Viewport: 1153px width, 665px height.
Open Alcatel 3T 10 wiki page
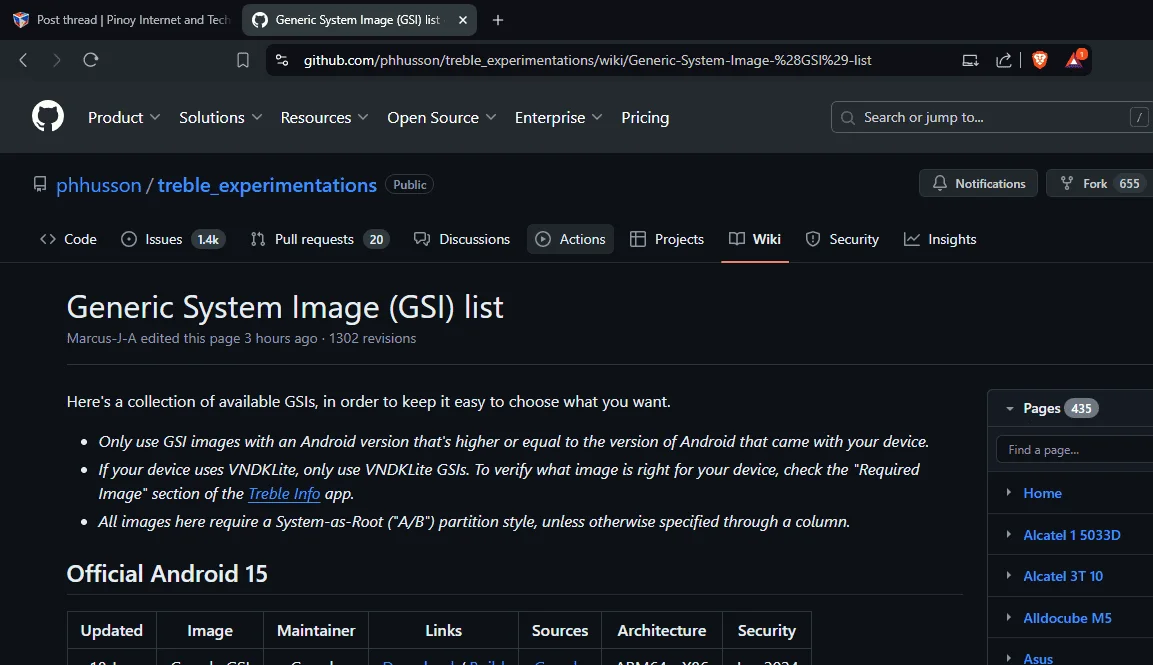(x=1063, y=576)
